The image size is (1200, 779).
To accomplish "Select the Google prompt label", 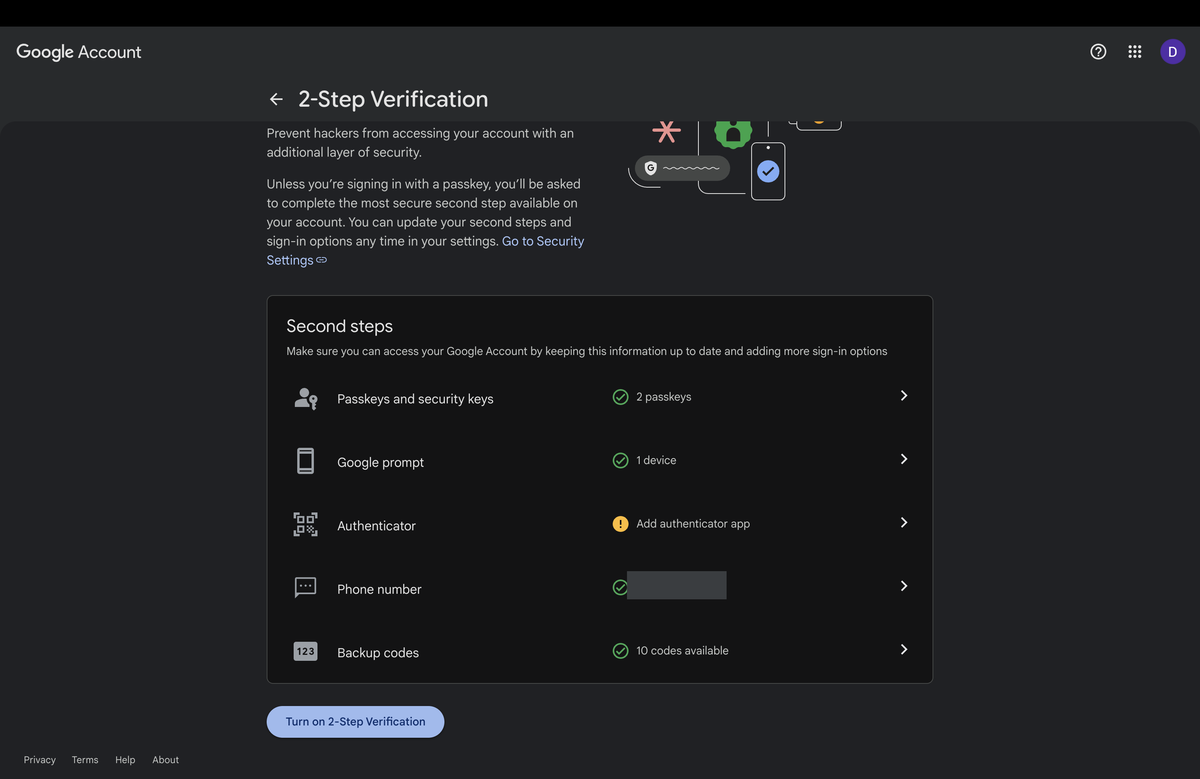I will point(380,462).
